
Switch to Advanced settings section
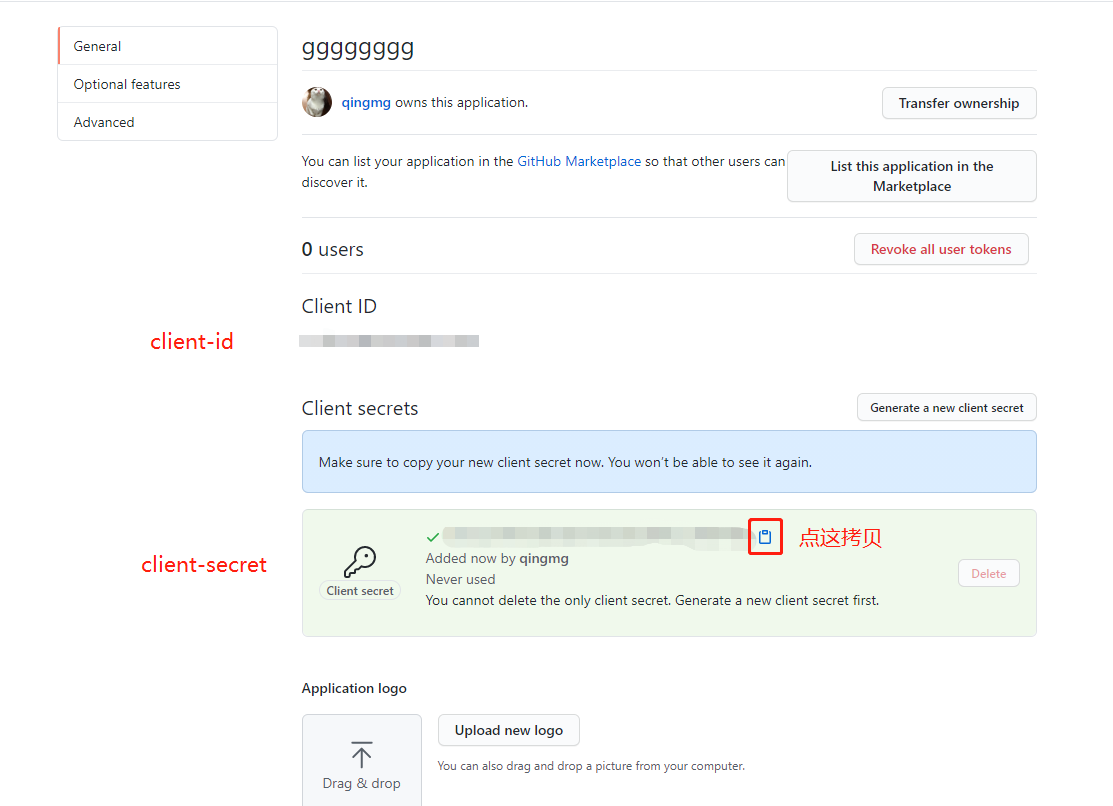pyautogui.click(x=104, y=122)
